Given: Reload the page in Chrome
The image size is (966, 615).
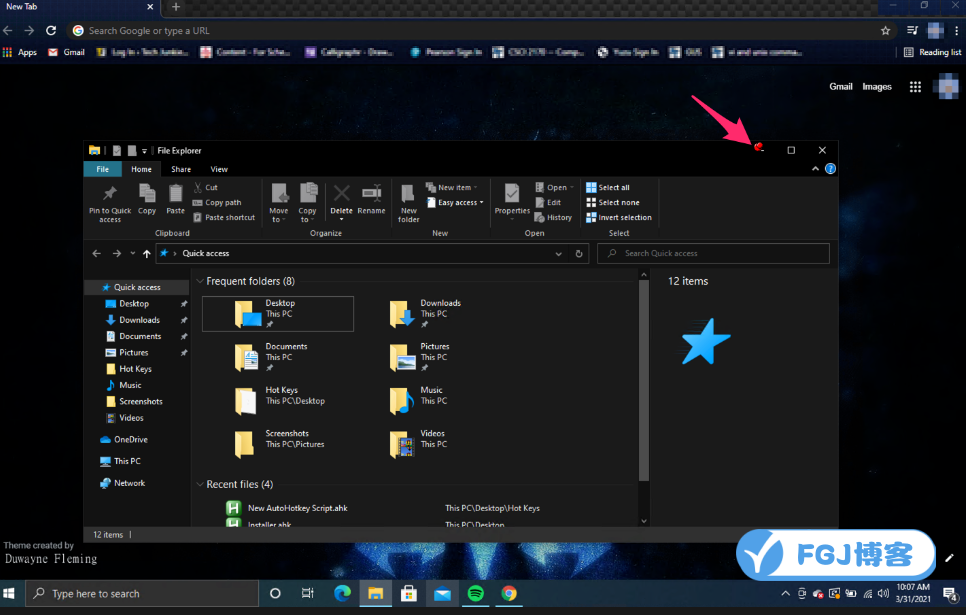Looking at the screenshot, I should coord(51,30).
